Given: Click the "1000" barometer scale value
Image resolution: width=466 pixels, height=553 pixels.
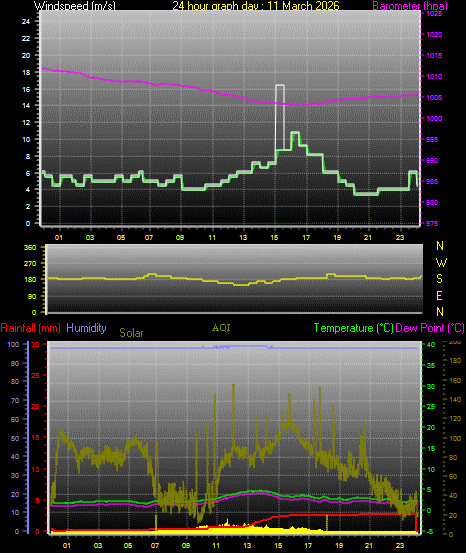Looking at the screenshot, I should pos(434,118).
